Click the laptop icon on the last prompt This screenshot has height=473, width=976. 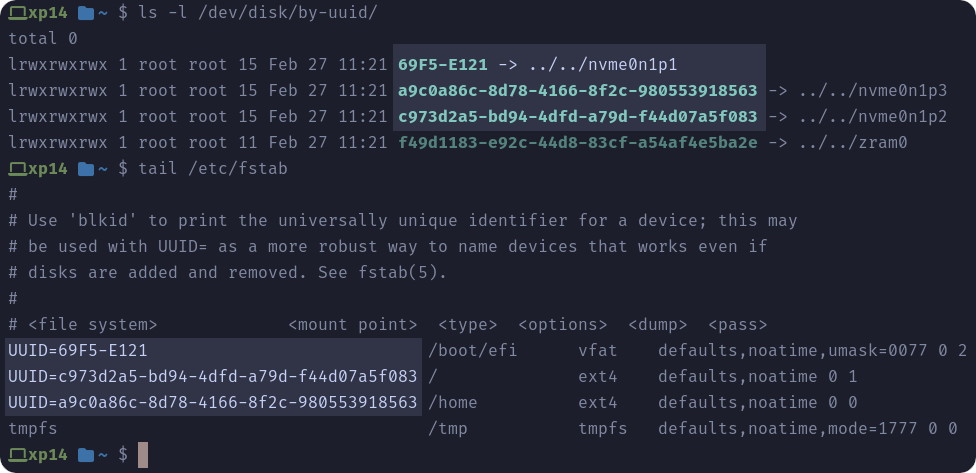18,455
